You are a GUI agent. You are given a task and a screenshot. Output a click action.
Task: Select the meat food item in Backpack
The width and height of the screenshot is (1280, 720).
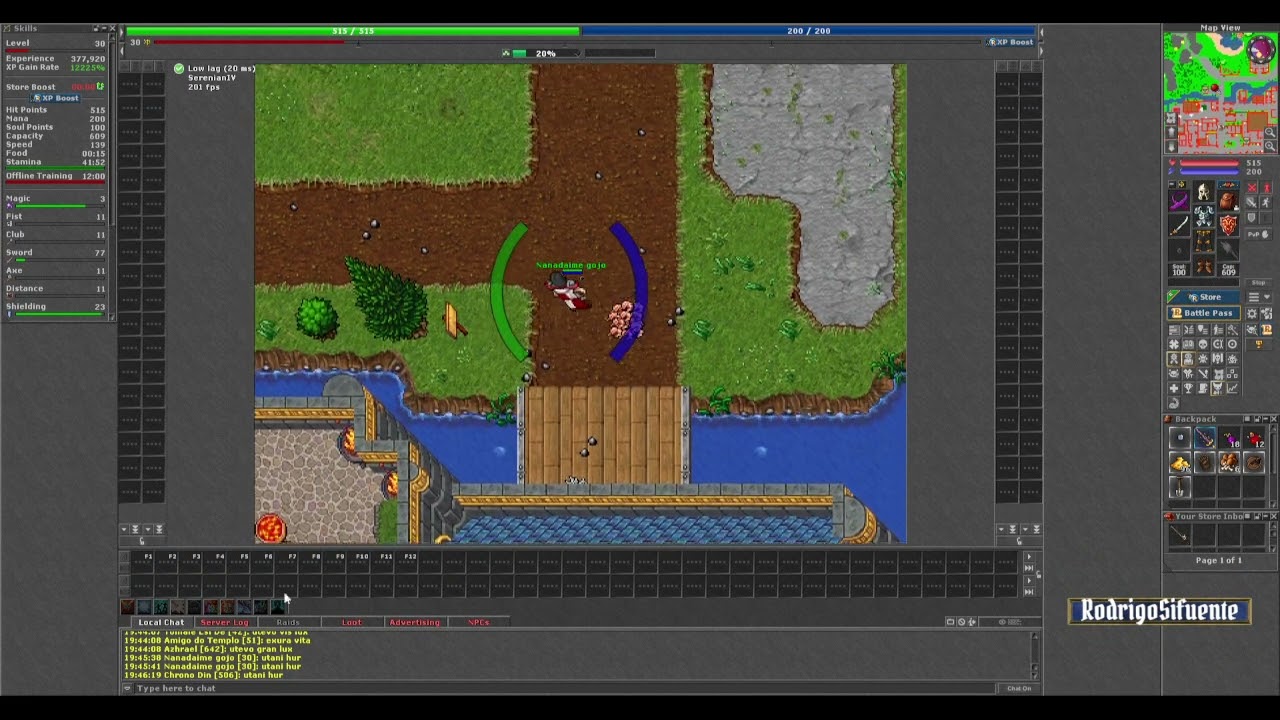[1228, 463]
